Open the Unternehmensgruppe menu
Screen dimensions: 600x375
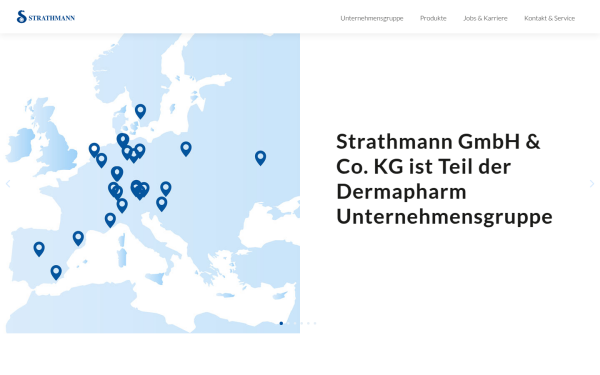tap(372, 18)
